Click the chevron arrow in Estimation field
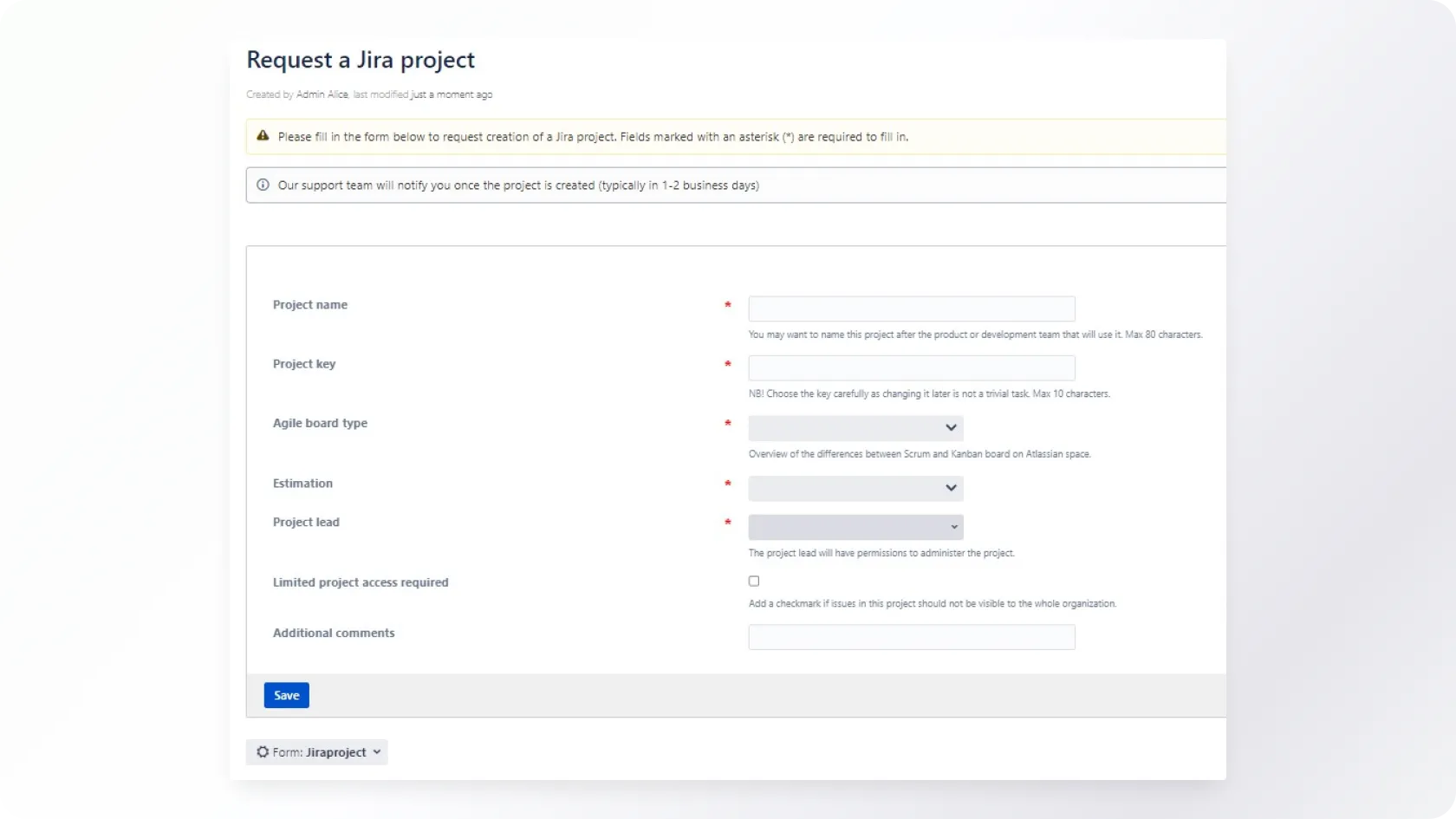This screenshot has width=1456, height=819. tap(951, 488)
